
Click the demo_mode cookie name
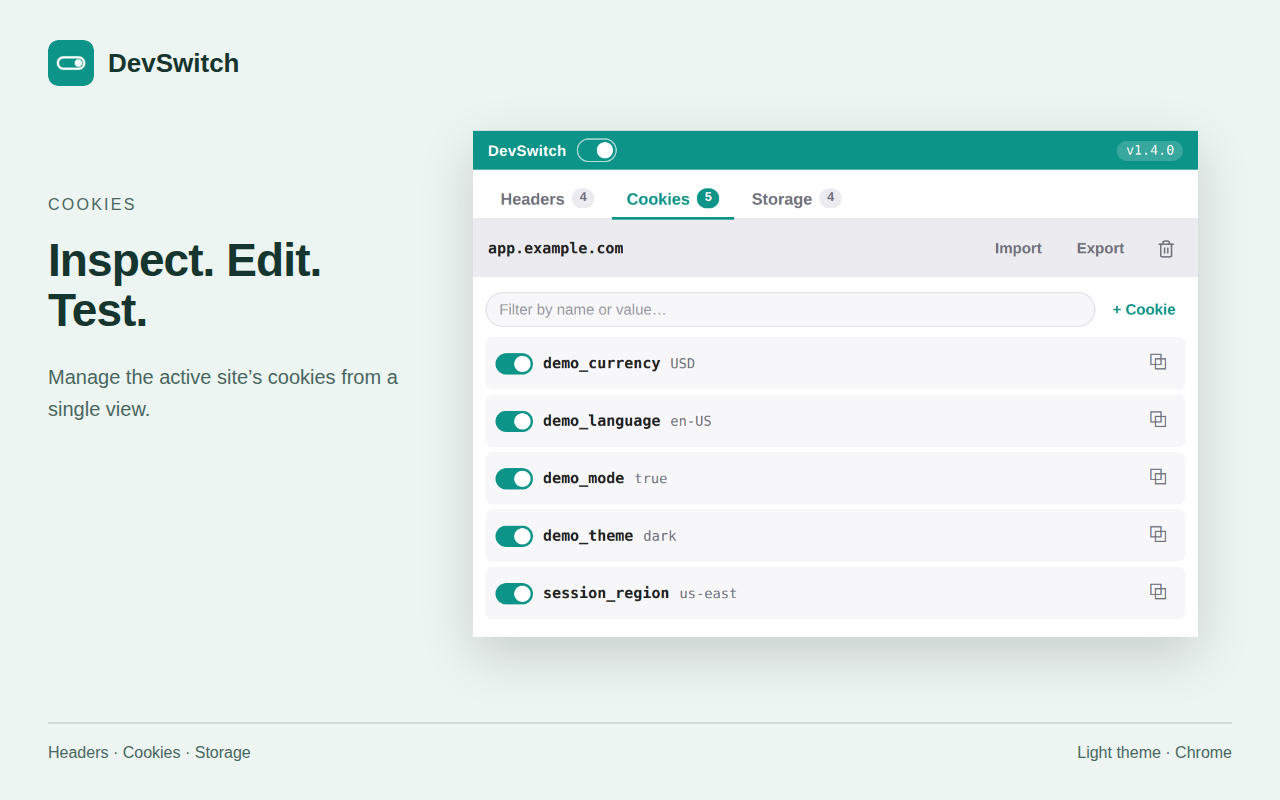point(583,478)
